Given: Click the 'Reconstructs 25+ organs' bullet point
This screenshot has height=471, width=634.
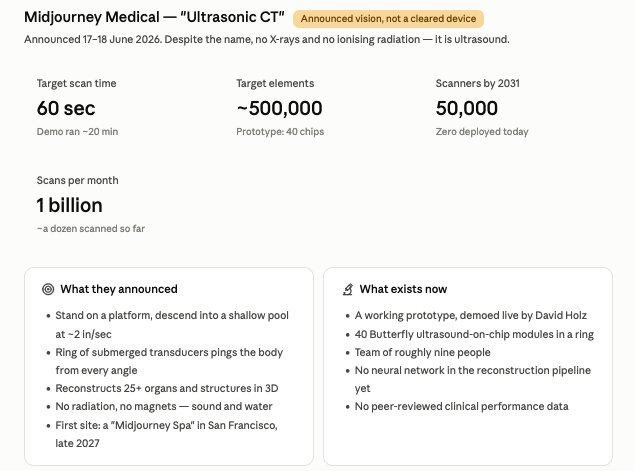Looking at the screenshot, I should 167,389.
